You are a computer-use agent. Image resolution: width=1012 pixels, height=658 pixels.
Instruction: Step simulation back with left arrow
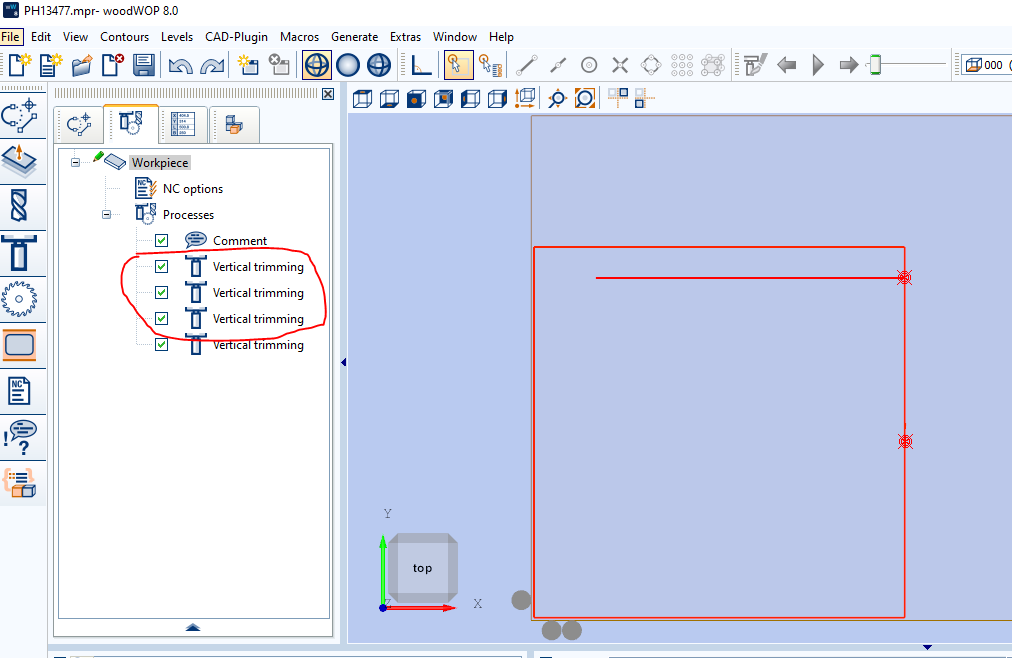pos(786,65)
